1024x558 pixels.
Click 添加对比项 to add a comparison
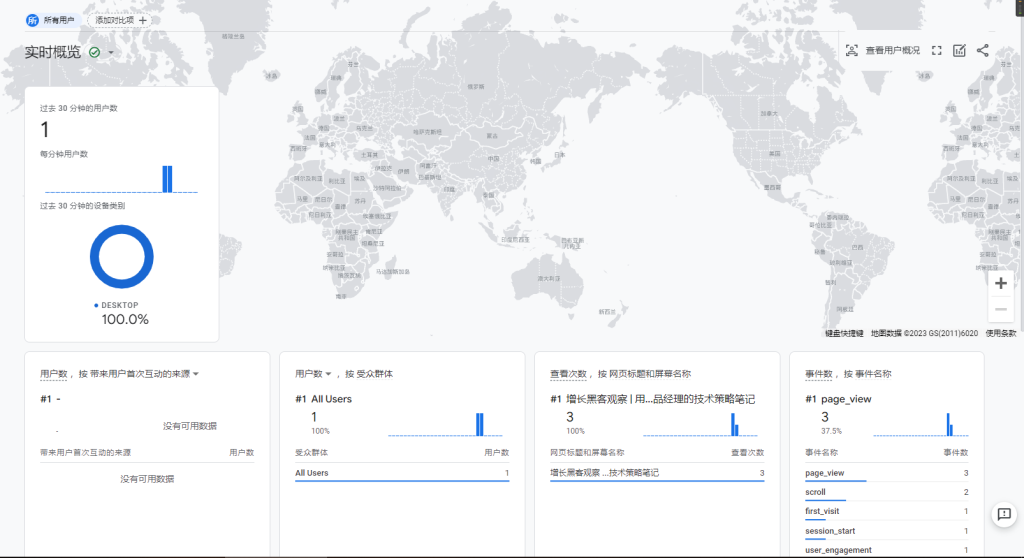click(120, 20)
